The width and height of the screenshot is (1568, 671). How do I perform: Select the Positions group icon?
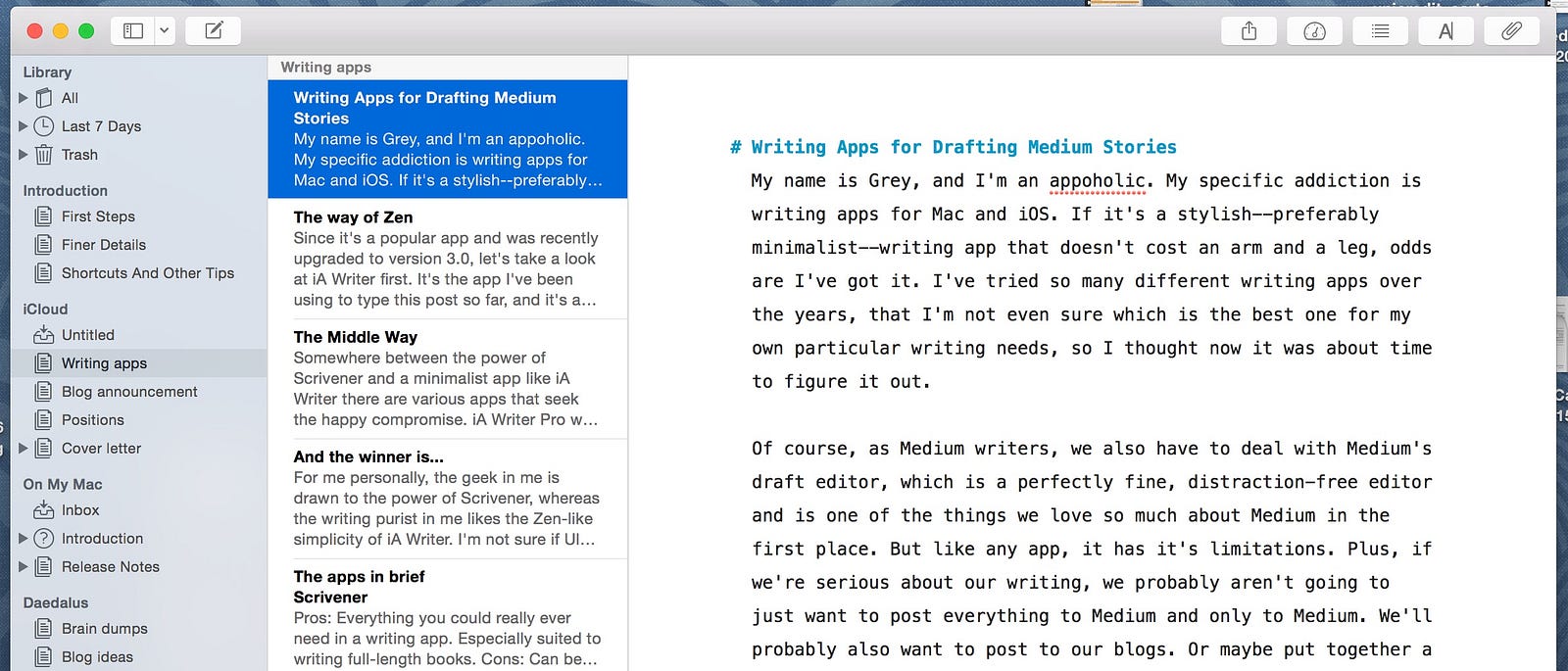44,420
